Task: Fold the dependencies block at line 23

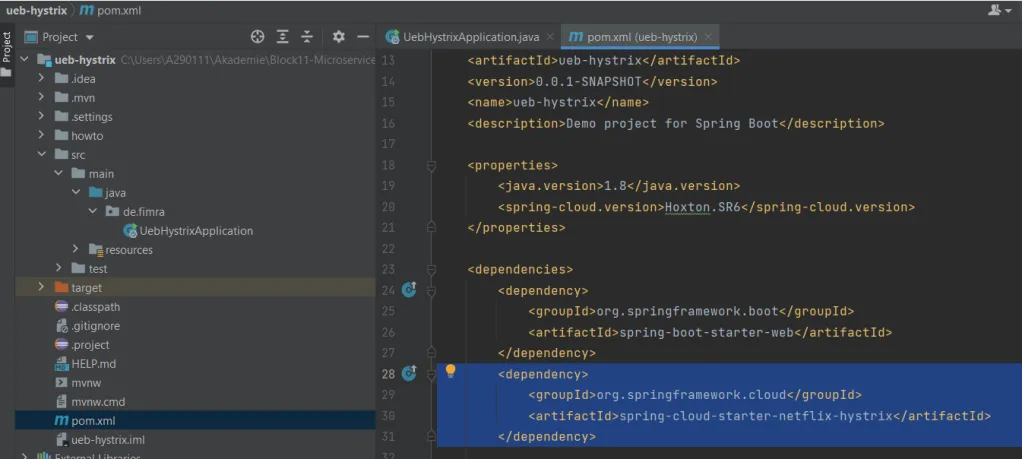Action: point(431,271)
